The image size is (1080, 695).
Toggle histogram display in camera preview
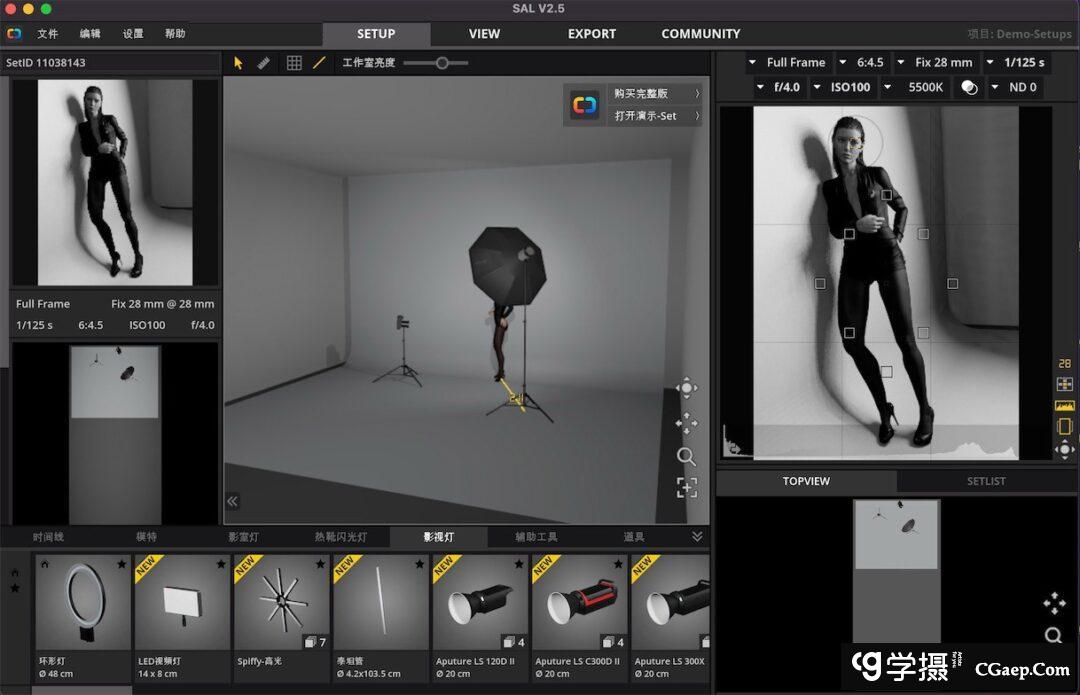tap(1064, 406)
